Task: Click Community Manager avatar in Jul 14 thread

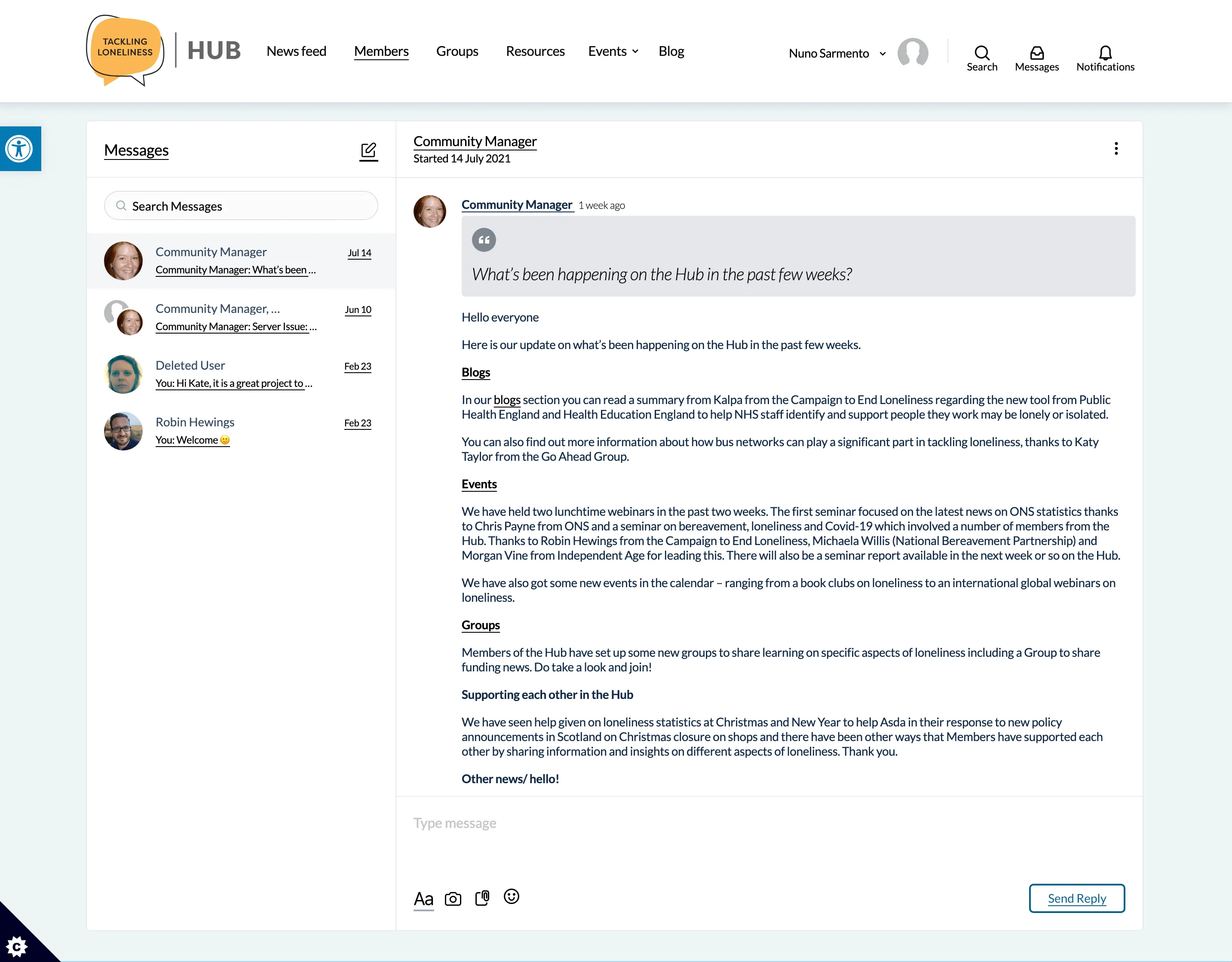Action: [123, 260]
